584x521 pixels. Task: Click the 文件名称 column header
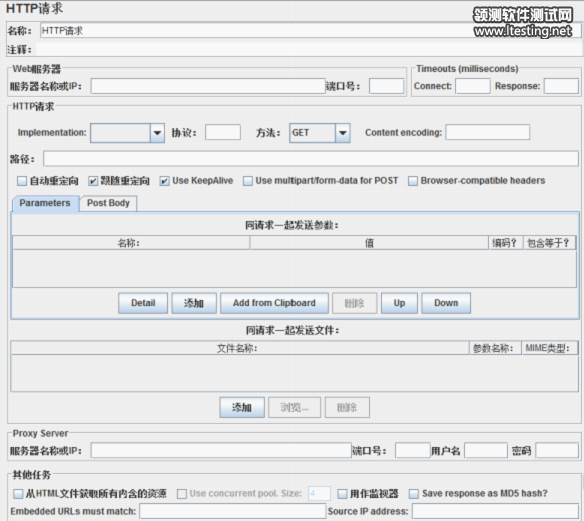coord(240,348)
